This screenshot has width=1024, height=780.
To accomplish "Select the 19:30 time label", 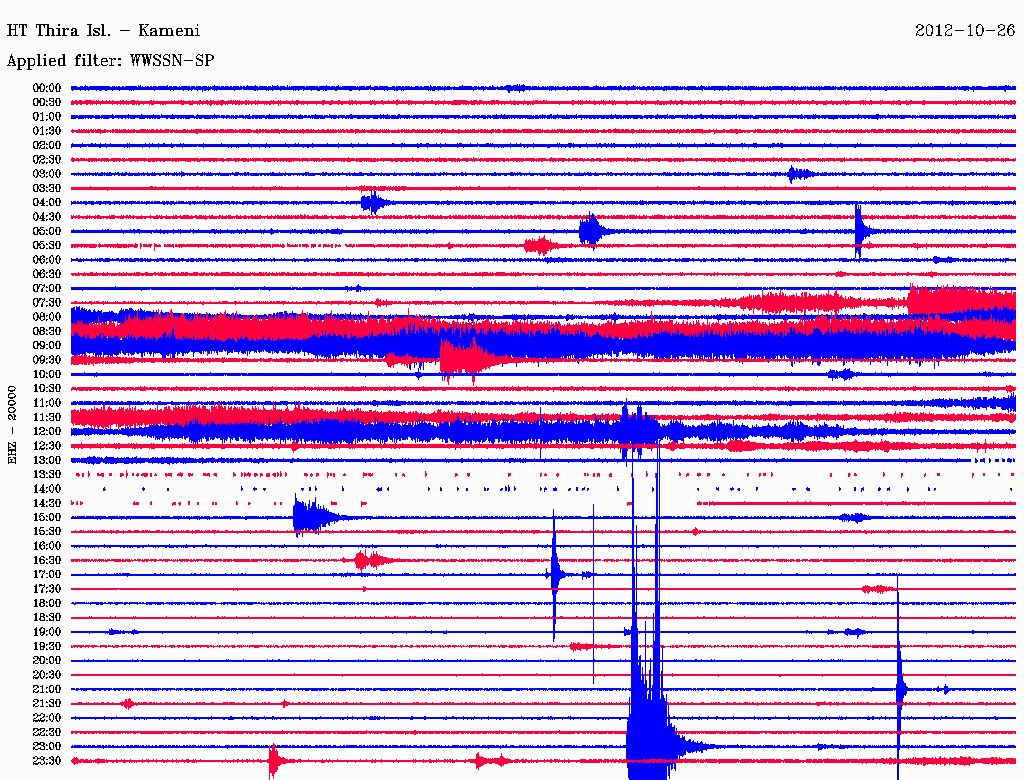I will coord(47,647).
